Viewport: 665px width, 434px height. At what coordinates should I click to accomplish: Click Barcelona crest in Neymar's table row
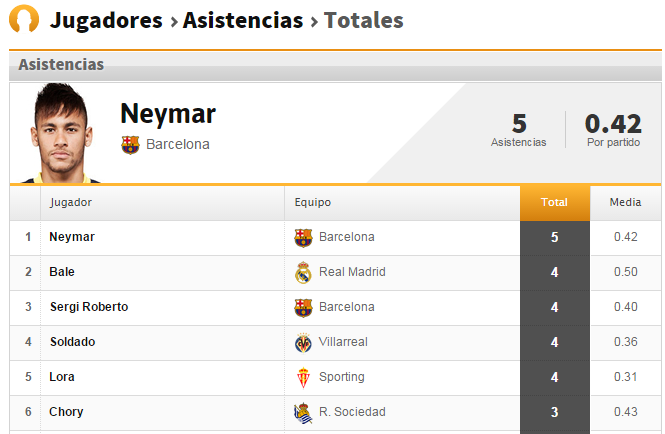pyautogui.click(x=303, y=238)
